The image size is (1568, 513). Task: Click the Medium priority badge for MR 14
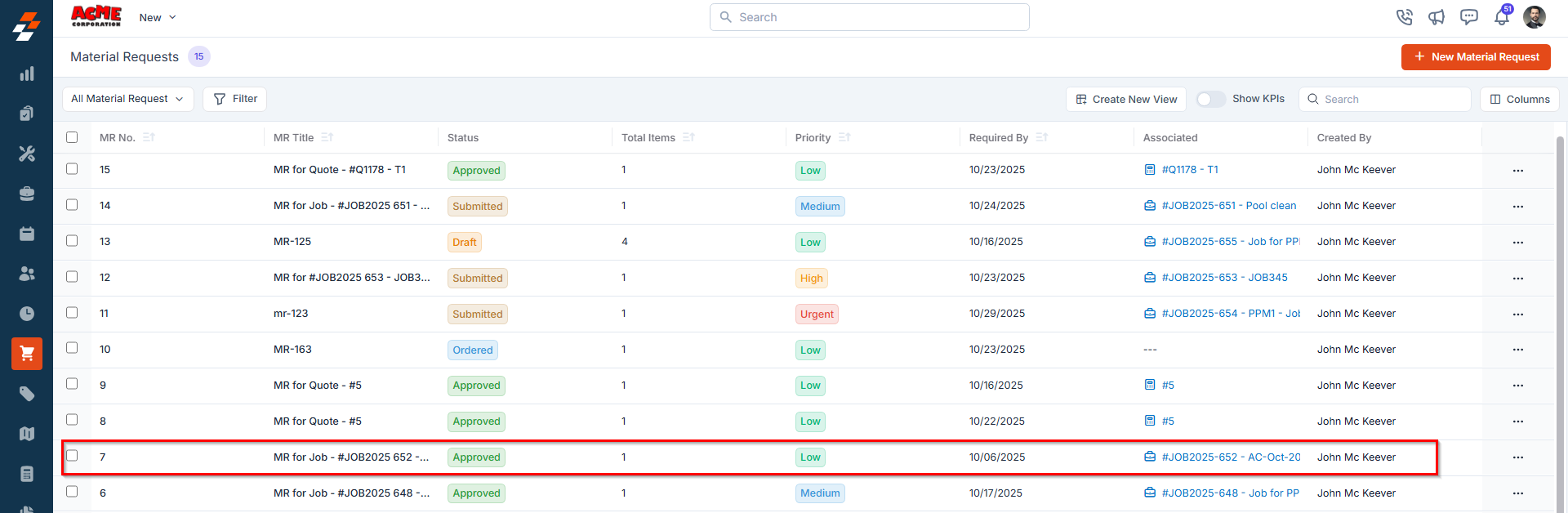[820, 207]
